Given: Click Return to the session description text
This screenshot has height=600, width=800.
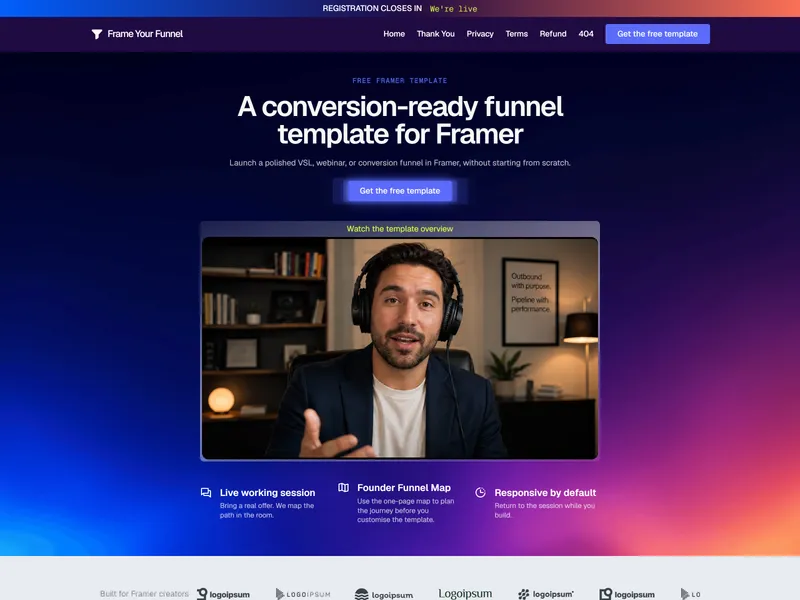Looking at the screenshot, I should 544,510.
